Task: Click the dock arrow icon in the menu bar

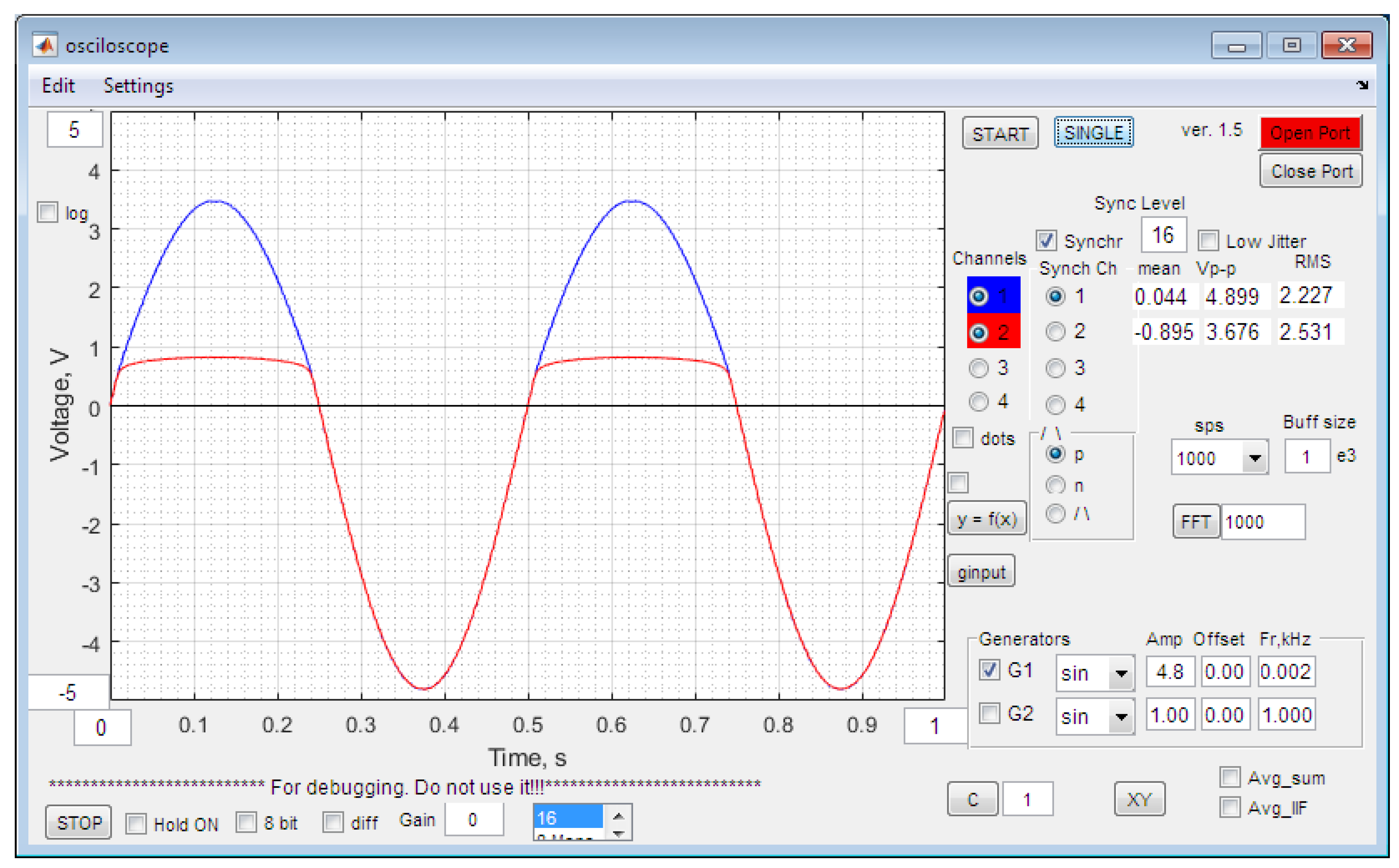Action: coord(1362,85)
